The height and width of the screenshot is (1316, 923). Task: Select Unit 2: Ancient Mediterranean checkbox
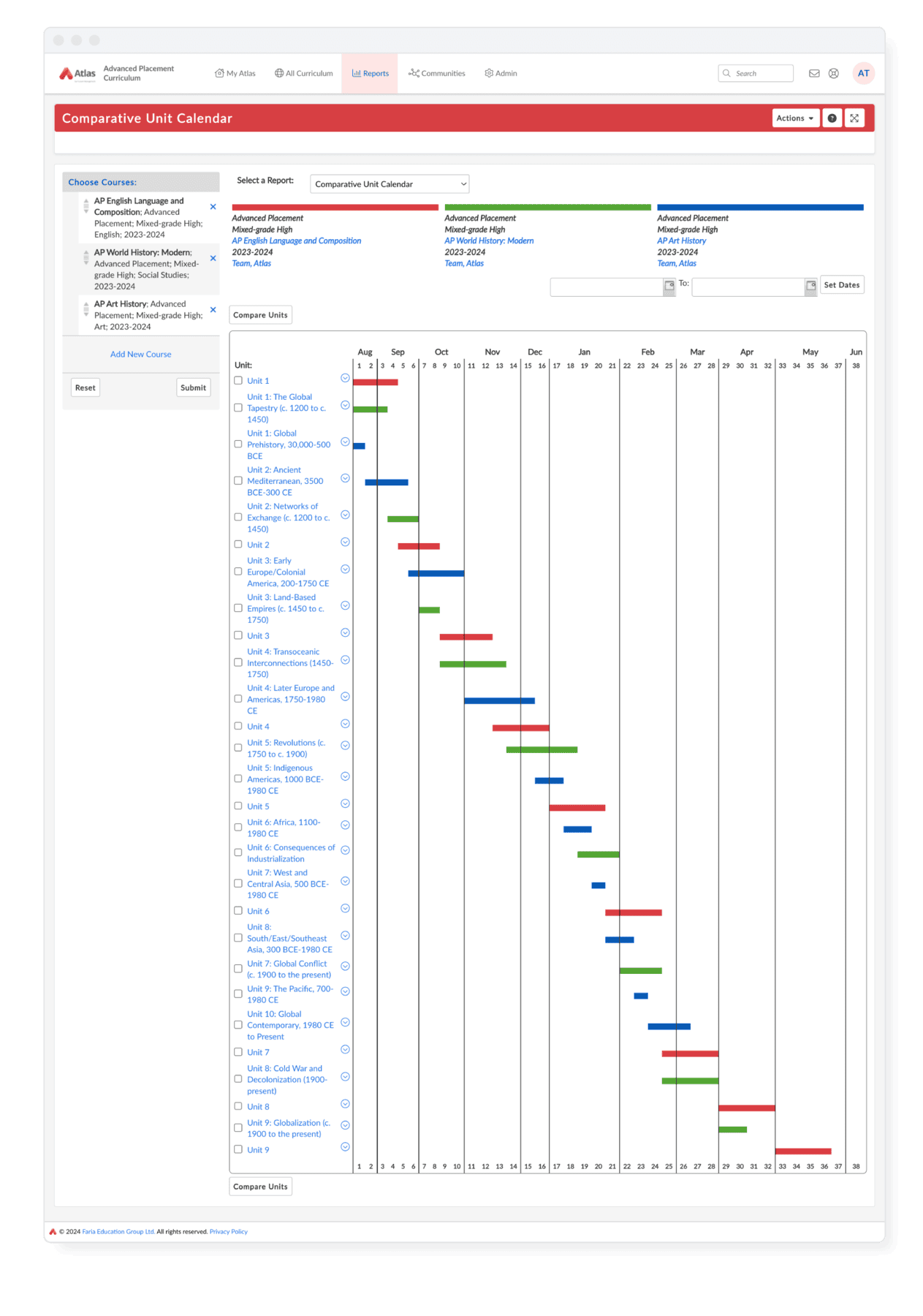tap(238, 481)
